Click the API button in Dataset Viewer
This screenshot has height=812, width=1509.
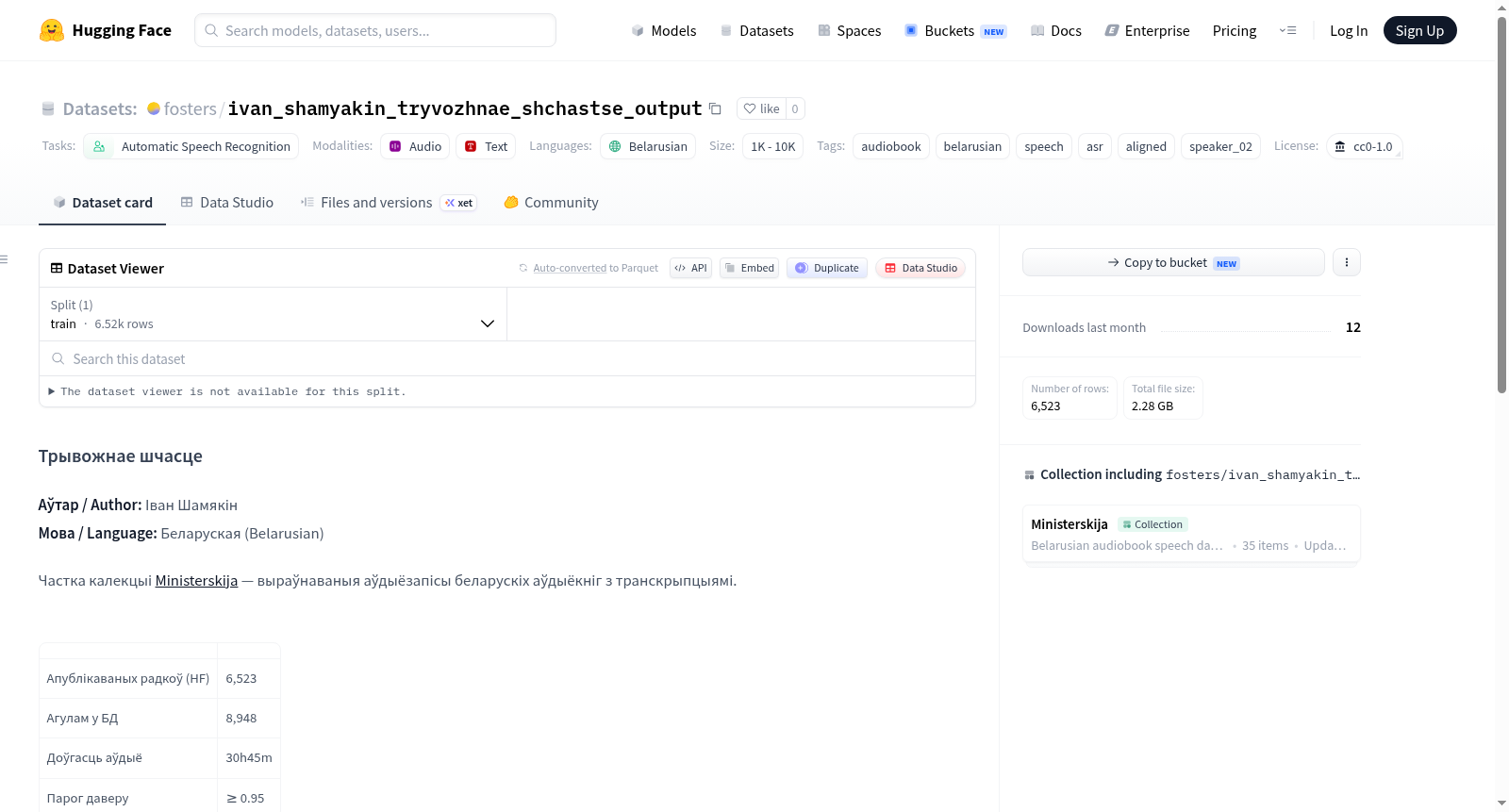coord(690,268)
